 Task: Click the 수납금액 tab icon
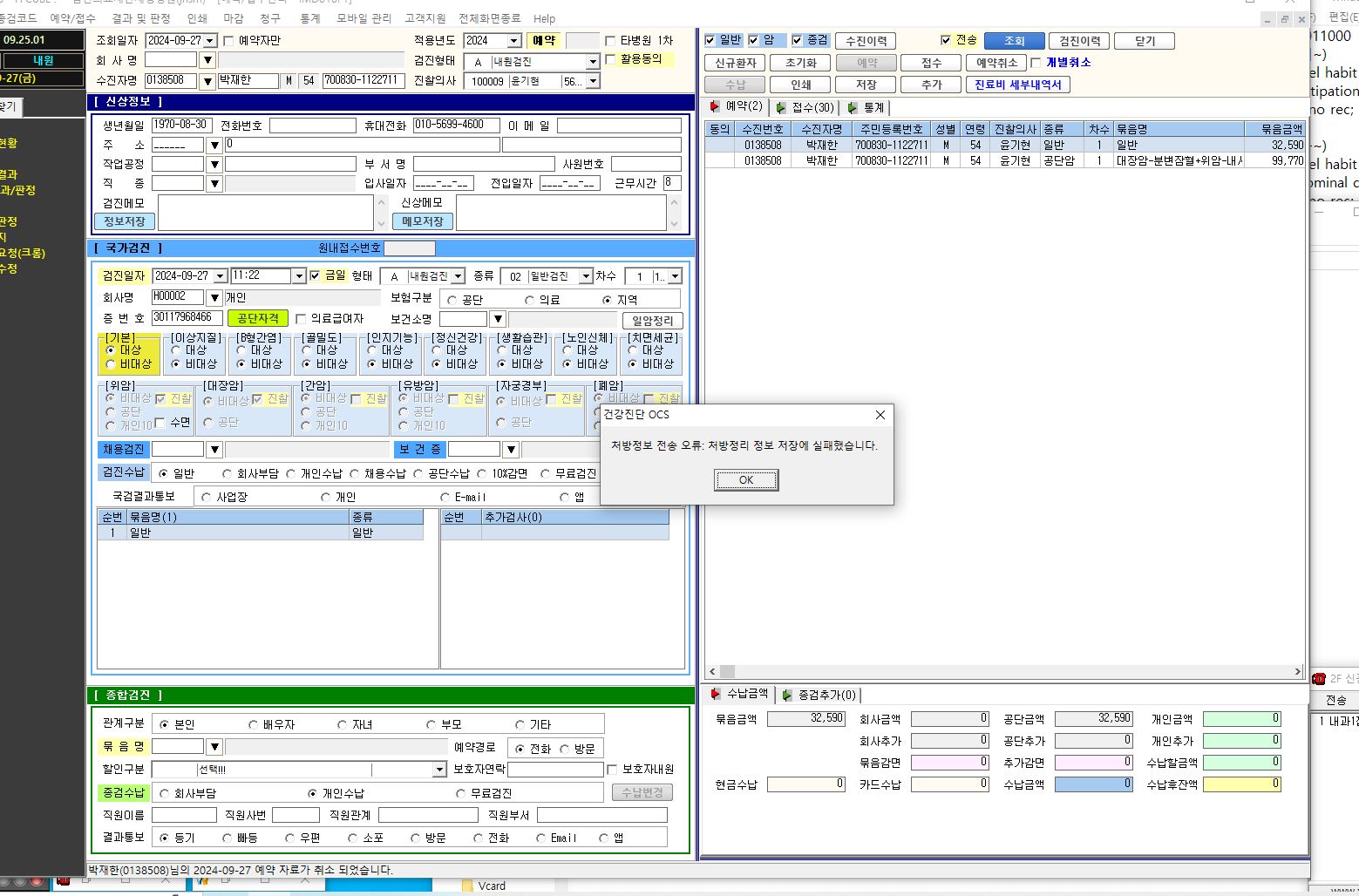[x=716, y=694]
